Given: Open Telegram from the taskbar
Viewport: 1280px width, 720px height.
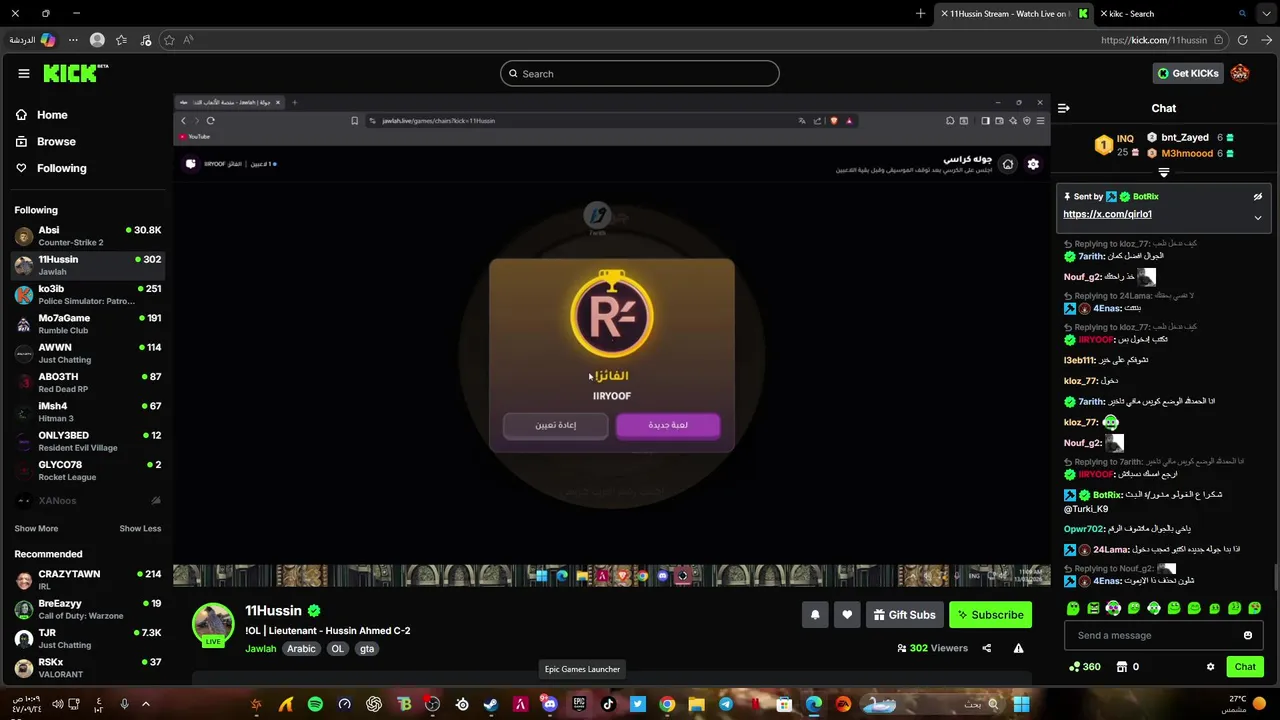Looking at the screenshot, I should tap(726, 704).
